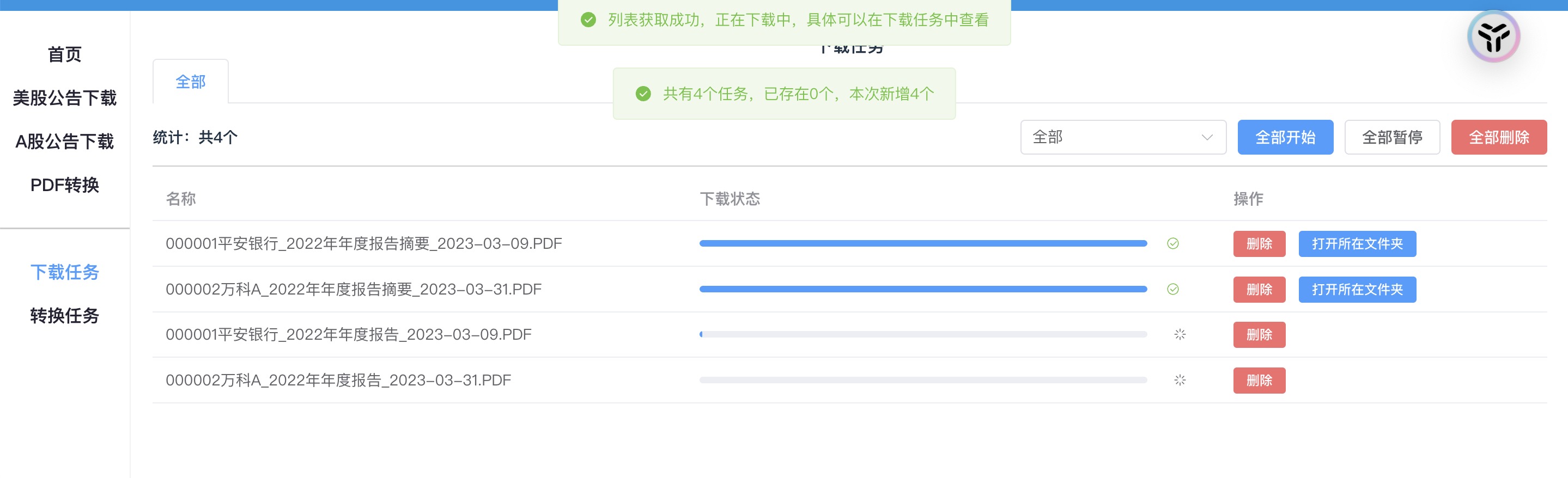Click the red 全部删除 button
The height and width of the screenshot is (478, 1568).
pyautogui.click(x=1499, y=137)
